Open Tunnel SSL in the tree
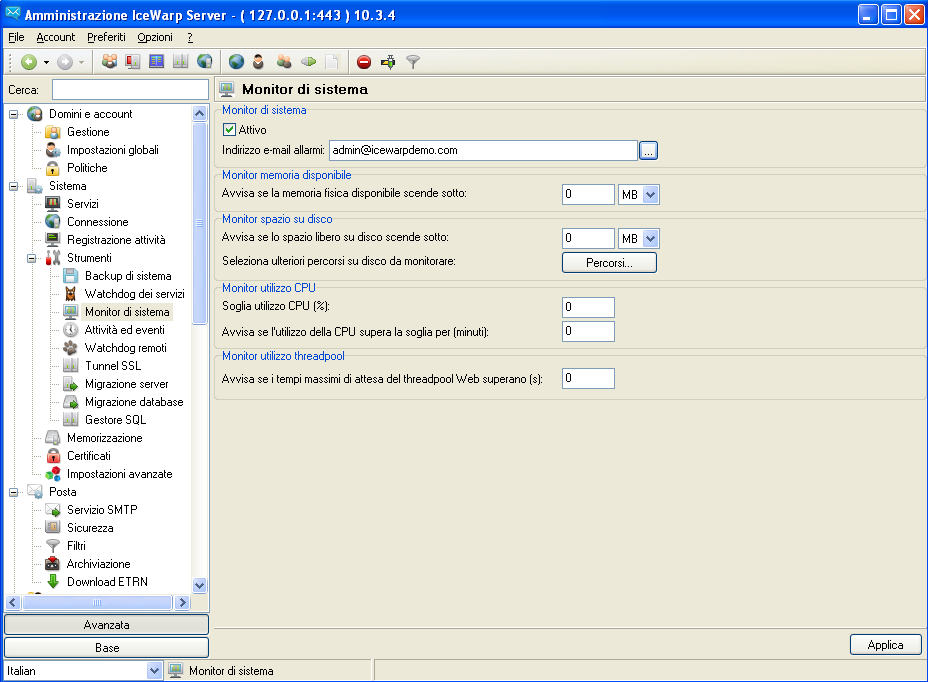This screenshot has width=928, height=682. pyautogui.click(x=113, y=366)
